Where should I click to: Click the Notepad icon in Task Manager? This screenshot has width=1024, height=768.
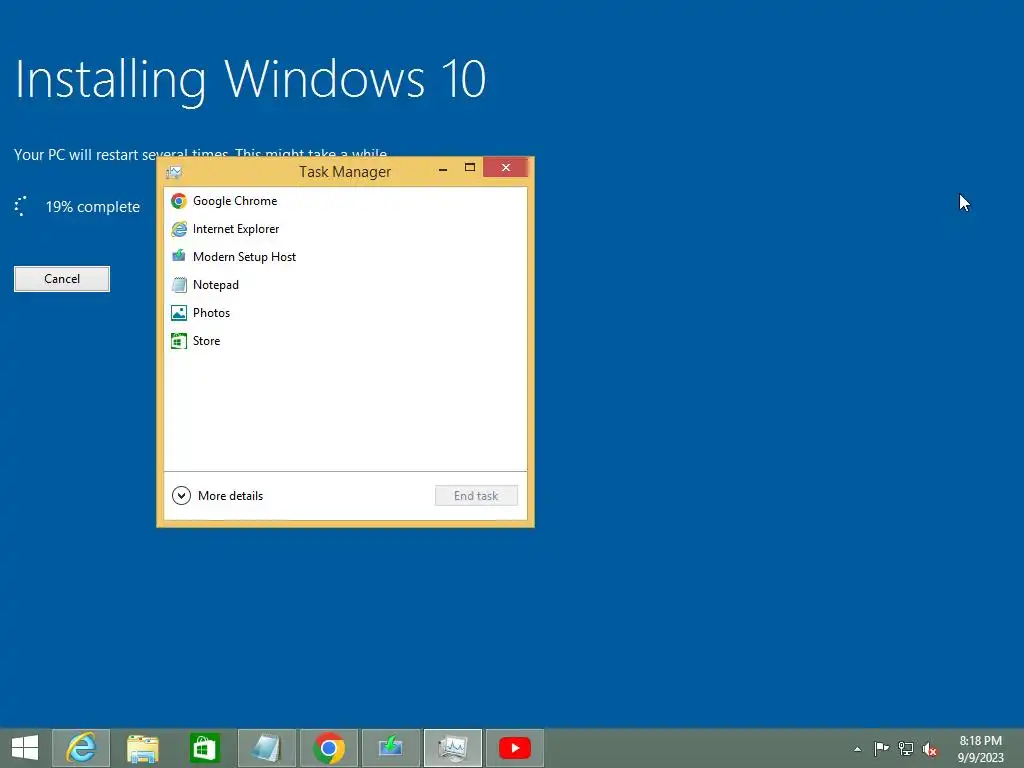point(179,285)
